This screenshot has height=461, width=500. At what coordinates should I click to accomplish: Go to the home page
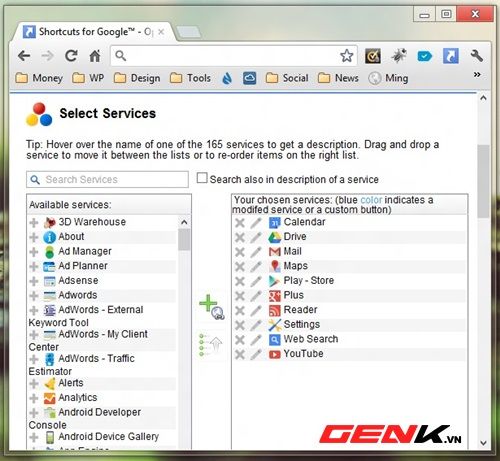pyautogui.click(x=95, y=56)
